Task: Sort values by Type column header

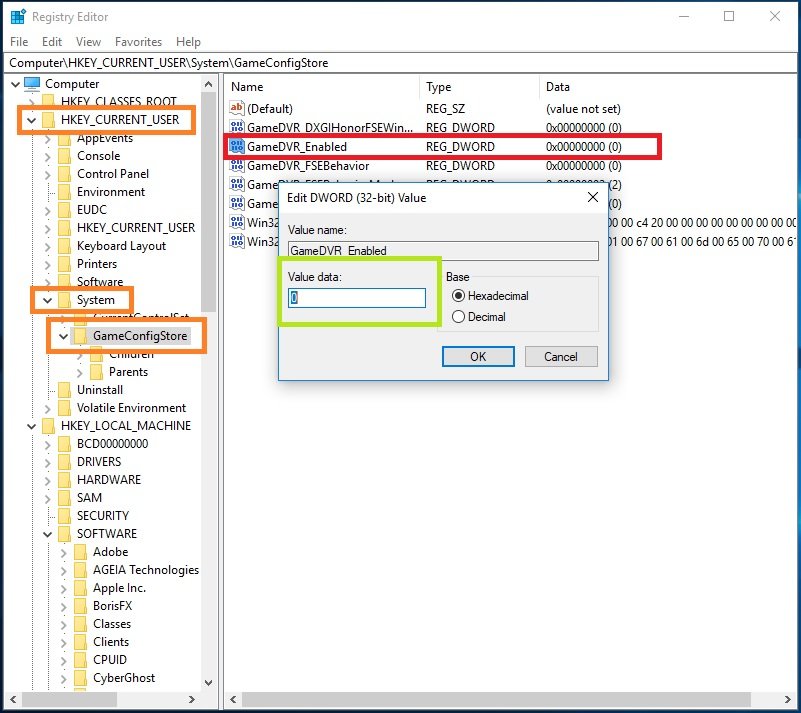Action: coord(479,87)
